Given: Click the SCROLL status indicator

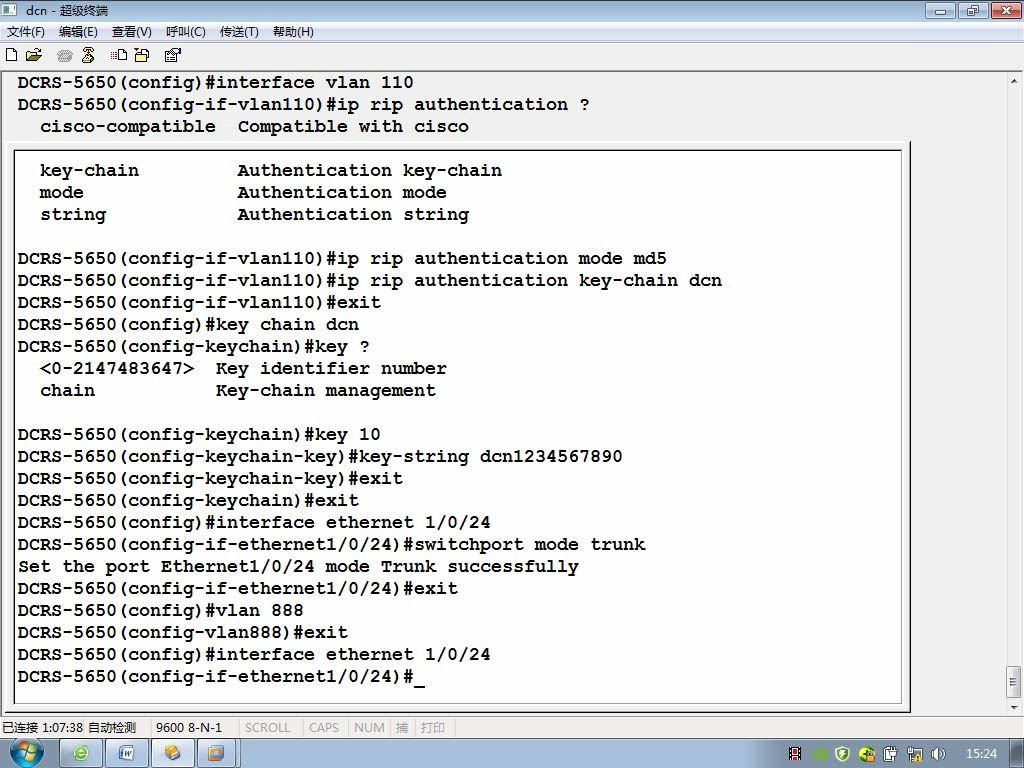Looking at the screenshot, I should click(267, 727).
